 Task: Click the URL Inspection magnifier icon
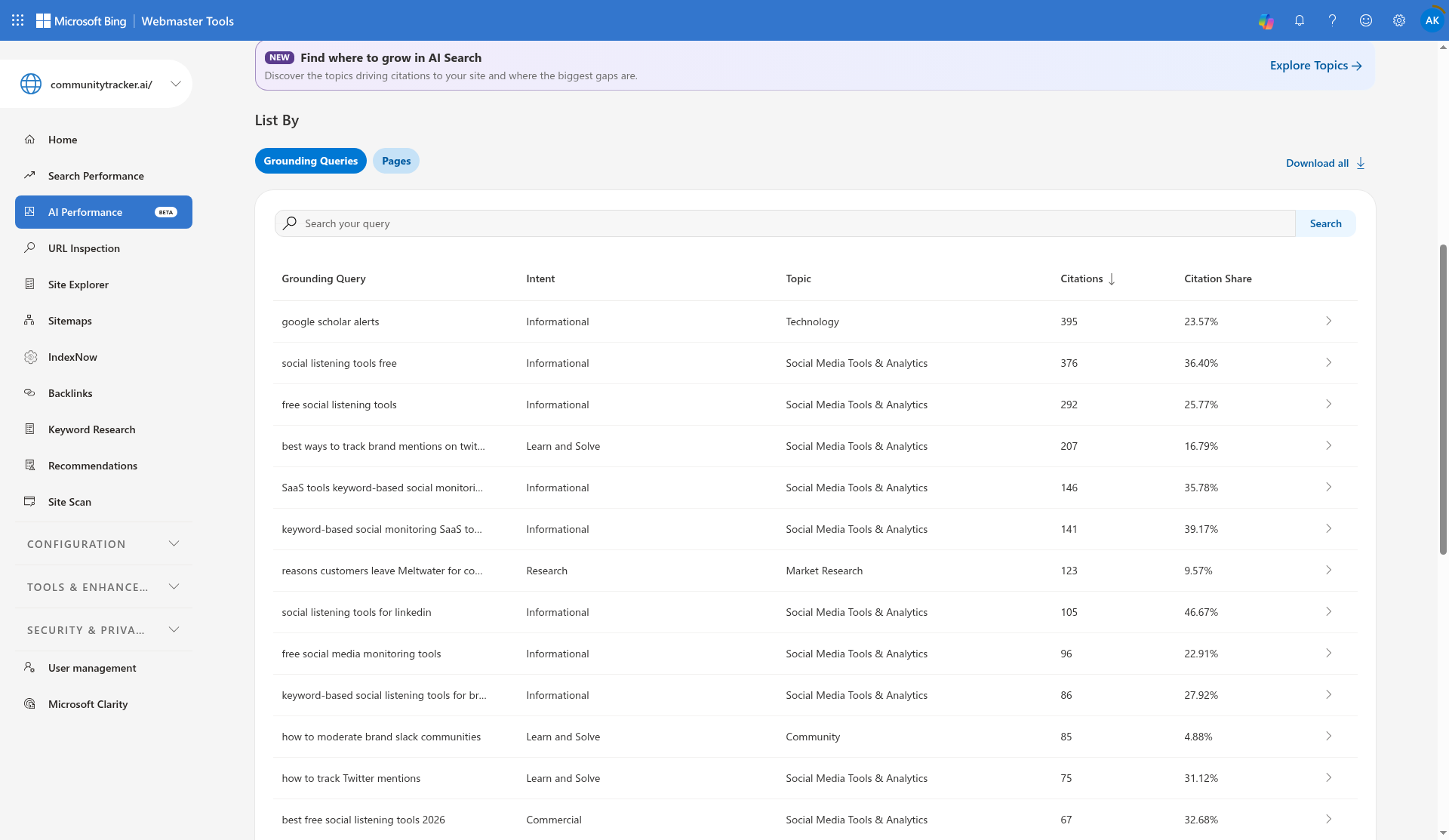click(29, 248)
